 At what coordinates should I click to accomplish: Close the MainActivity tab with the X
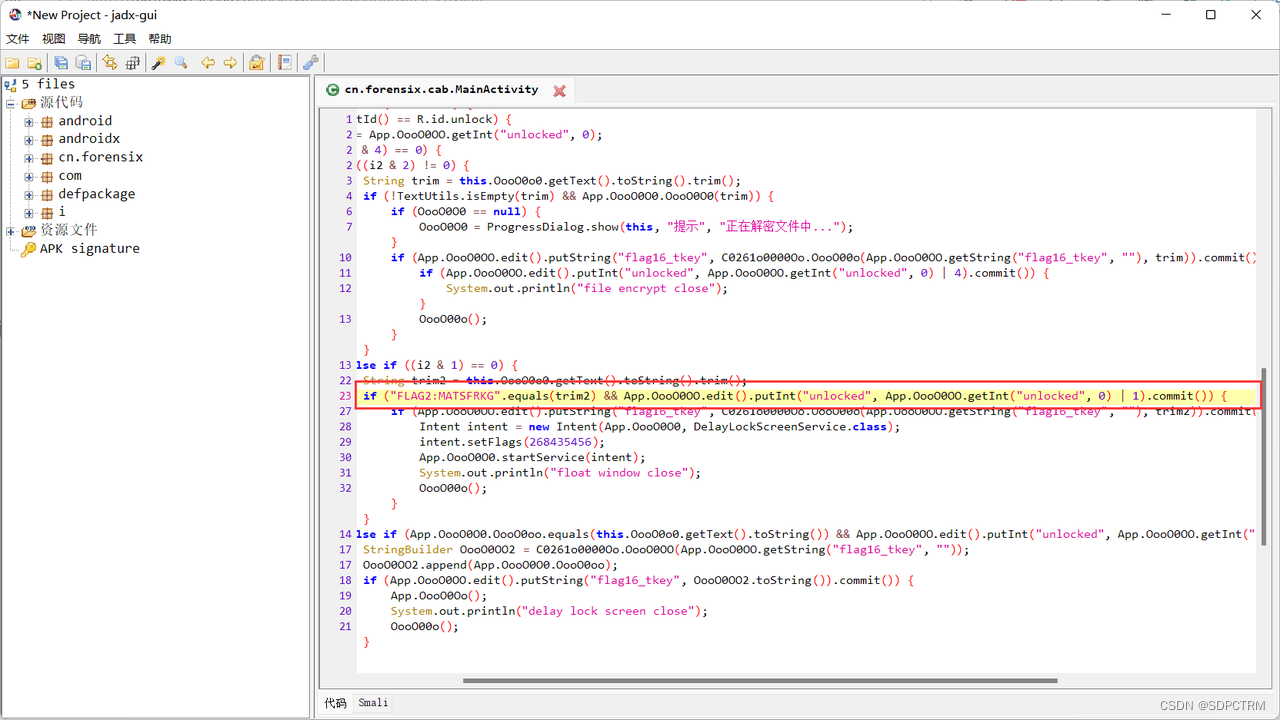click(x=559, y=91)
